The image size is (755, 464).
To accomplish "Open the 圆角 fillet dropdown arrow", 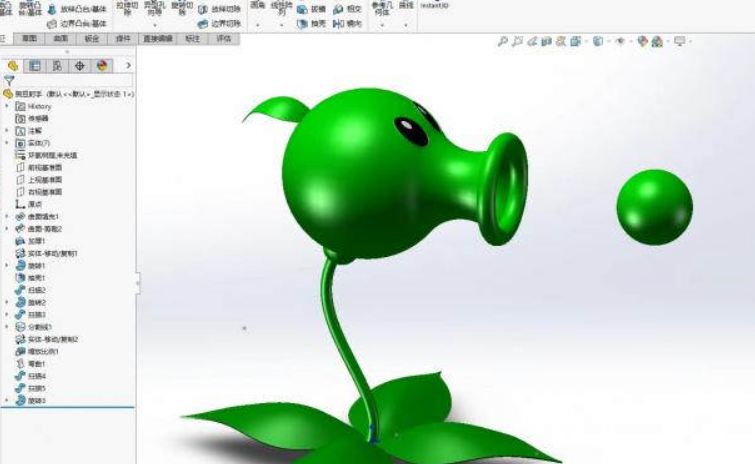I will pyautogui.click(x=258, y=25).
